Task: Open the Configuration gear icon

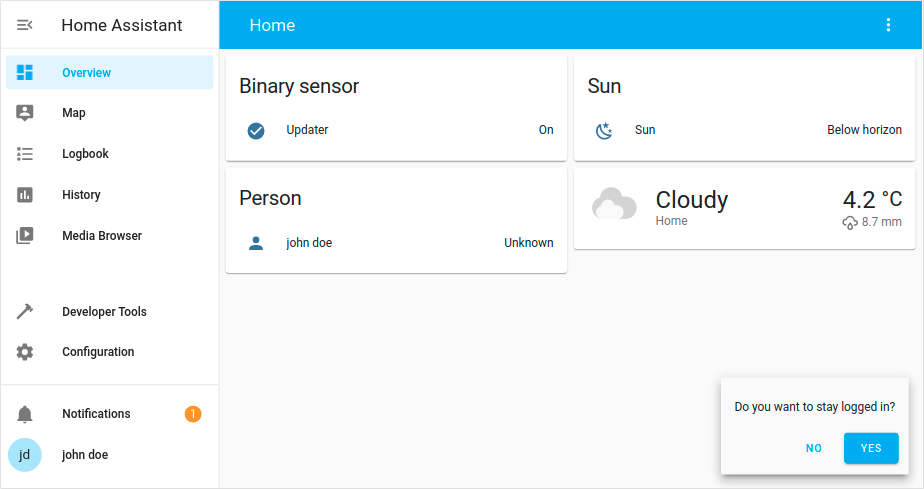Action: click(x=25, y=352)
